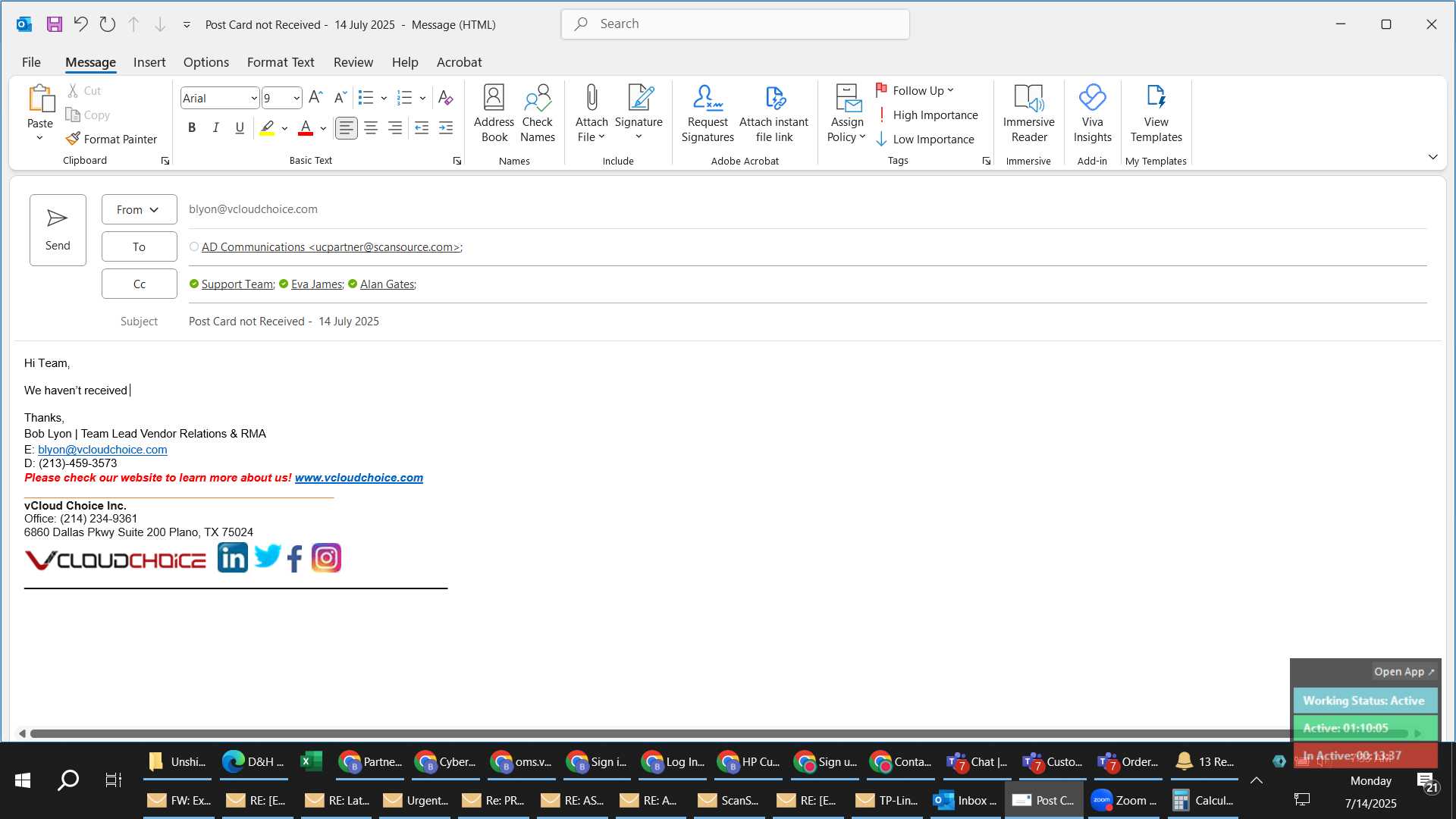Screen dimensions: 1456x819
Task: Open the Facebook icon in signature
Action: (295, 559)
